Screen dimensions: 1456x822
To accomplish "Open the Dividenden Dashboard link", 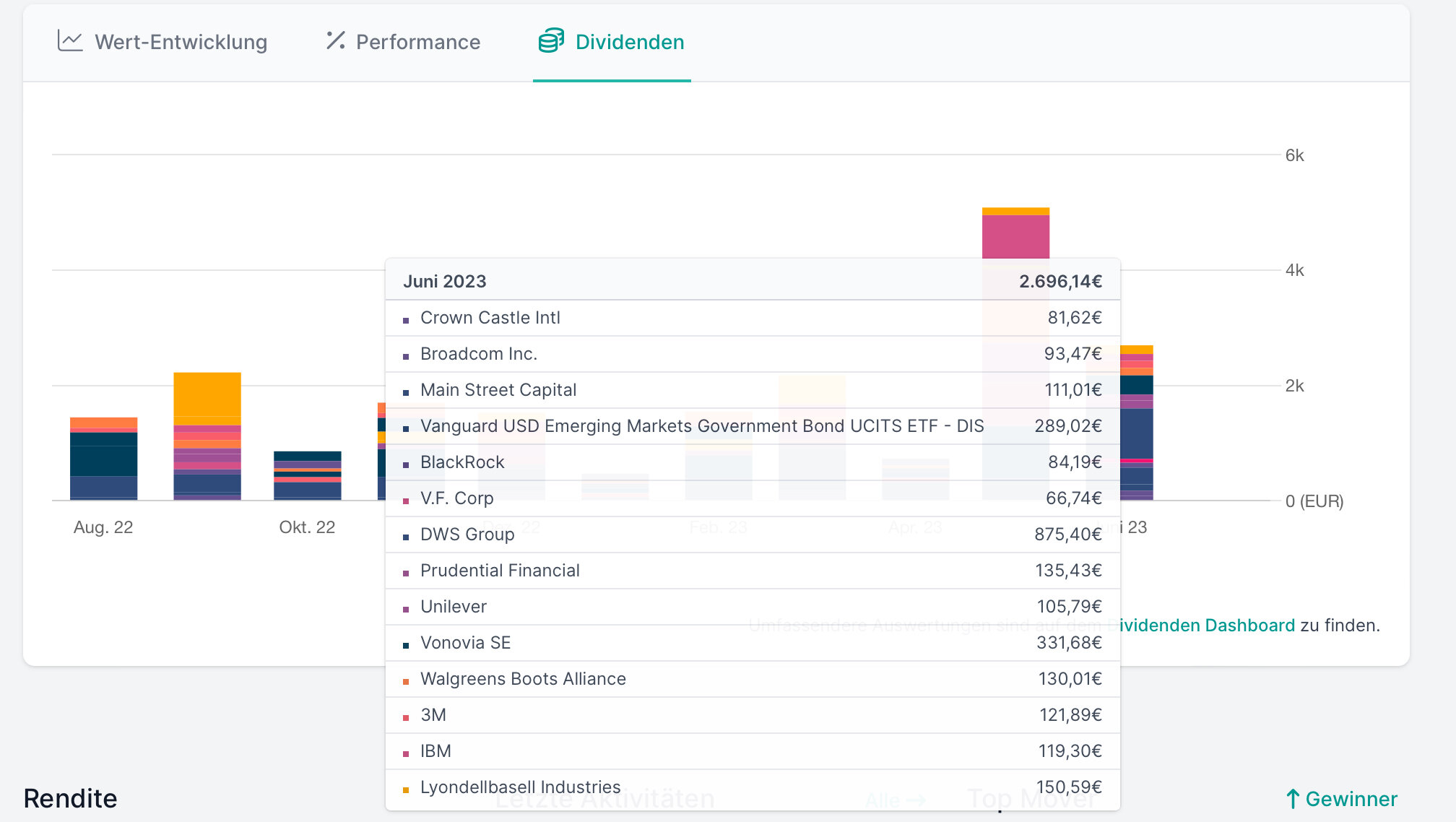I will (1206, 626).
